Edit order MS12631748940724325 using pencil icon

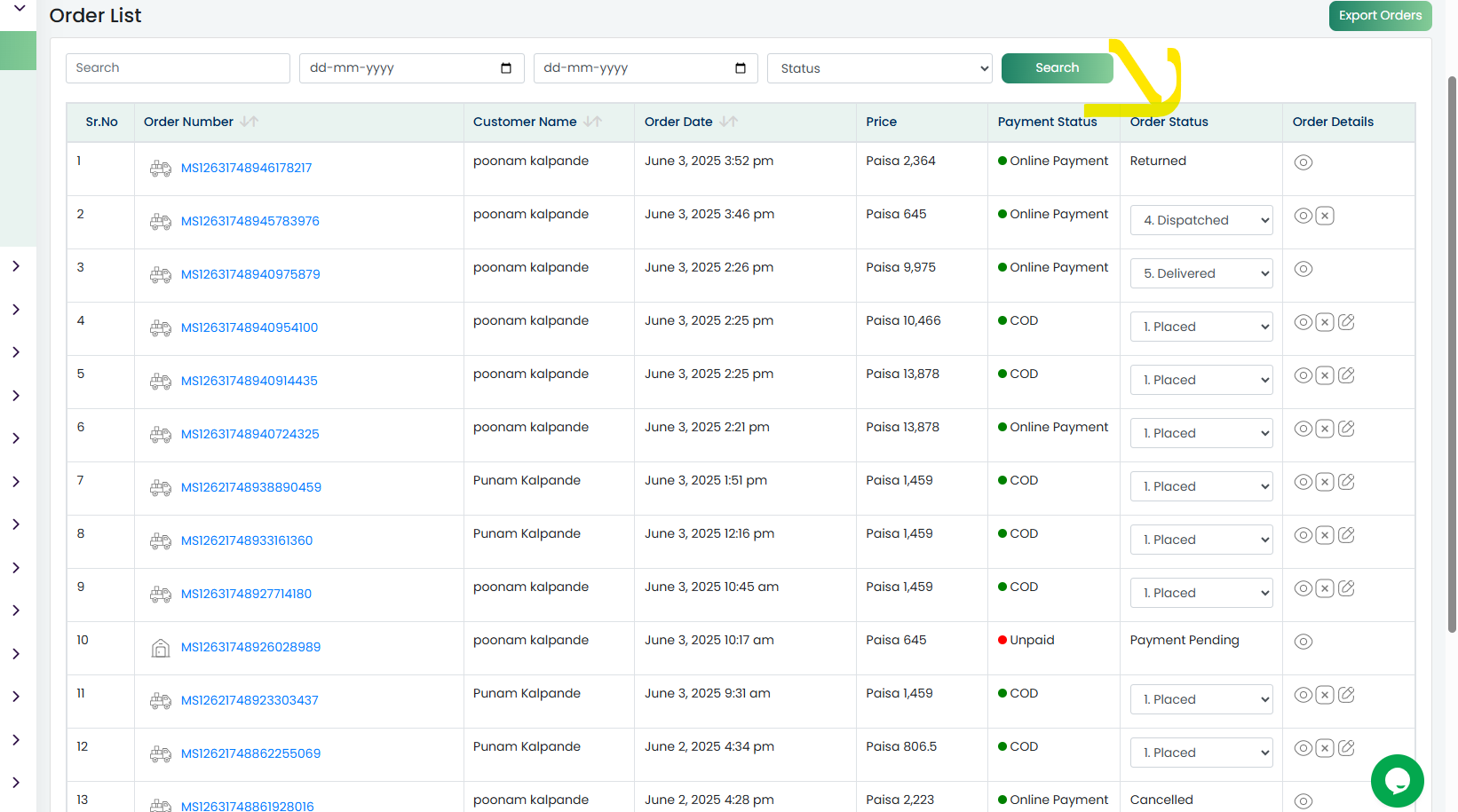point(1346,429)
